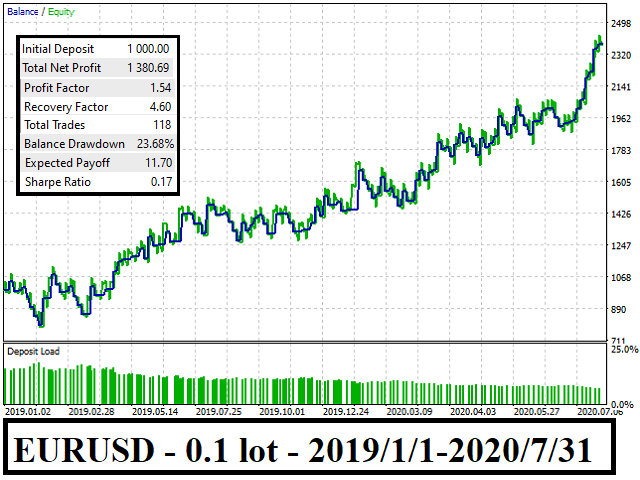
Task: Click the 2019.05.14 date label
Action: 156,411
